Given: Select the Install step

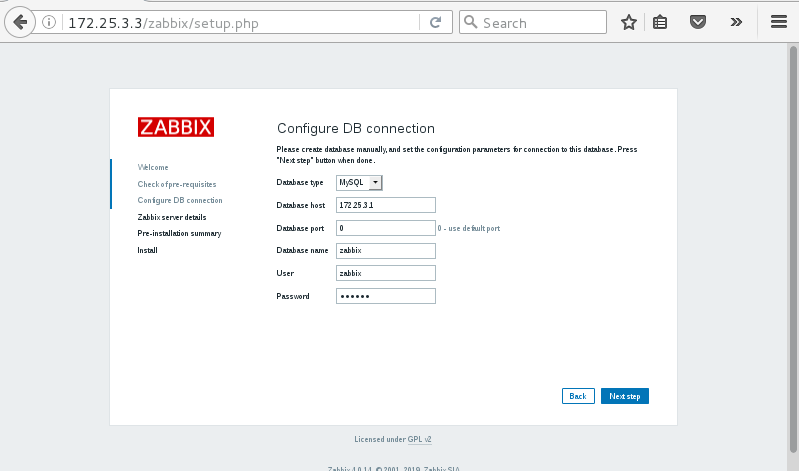Looking at the screenshot, I should click(x=147, y=250).
